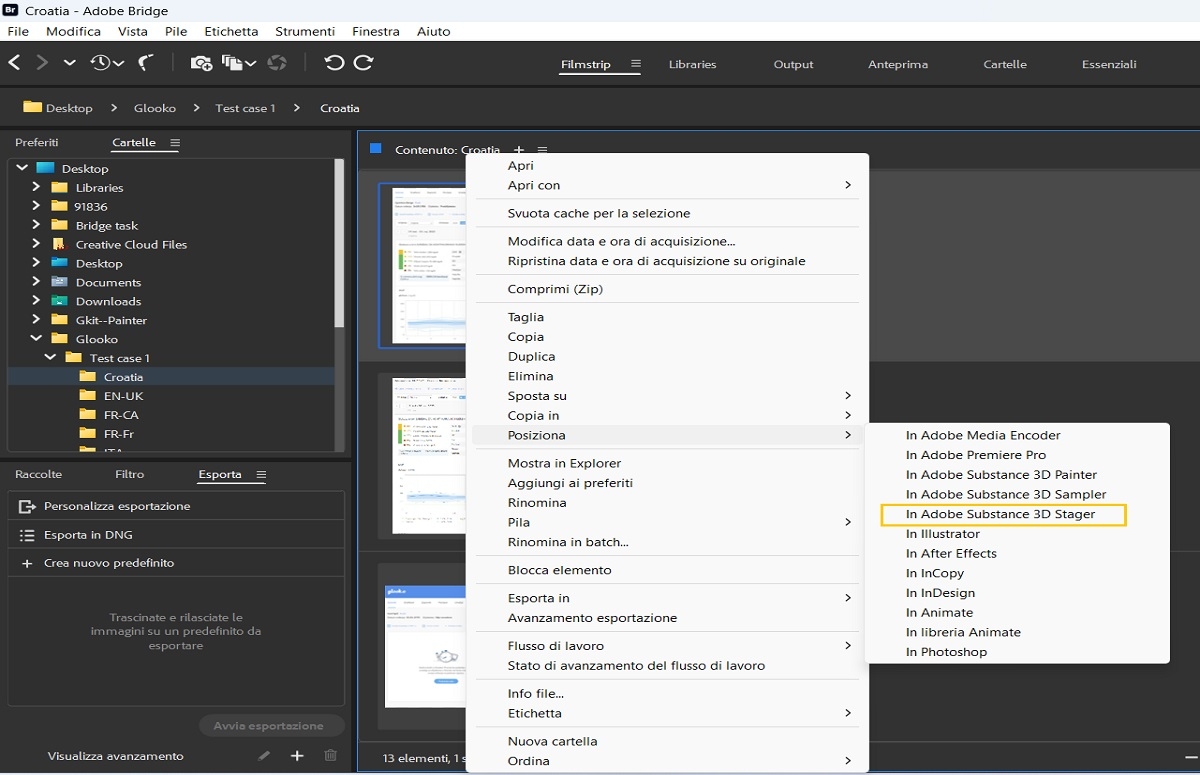1200x775 pixels.
Task: Click the refine batch stack icon
Action: pos(233,63)
